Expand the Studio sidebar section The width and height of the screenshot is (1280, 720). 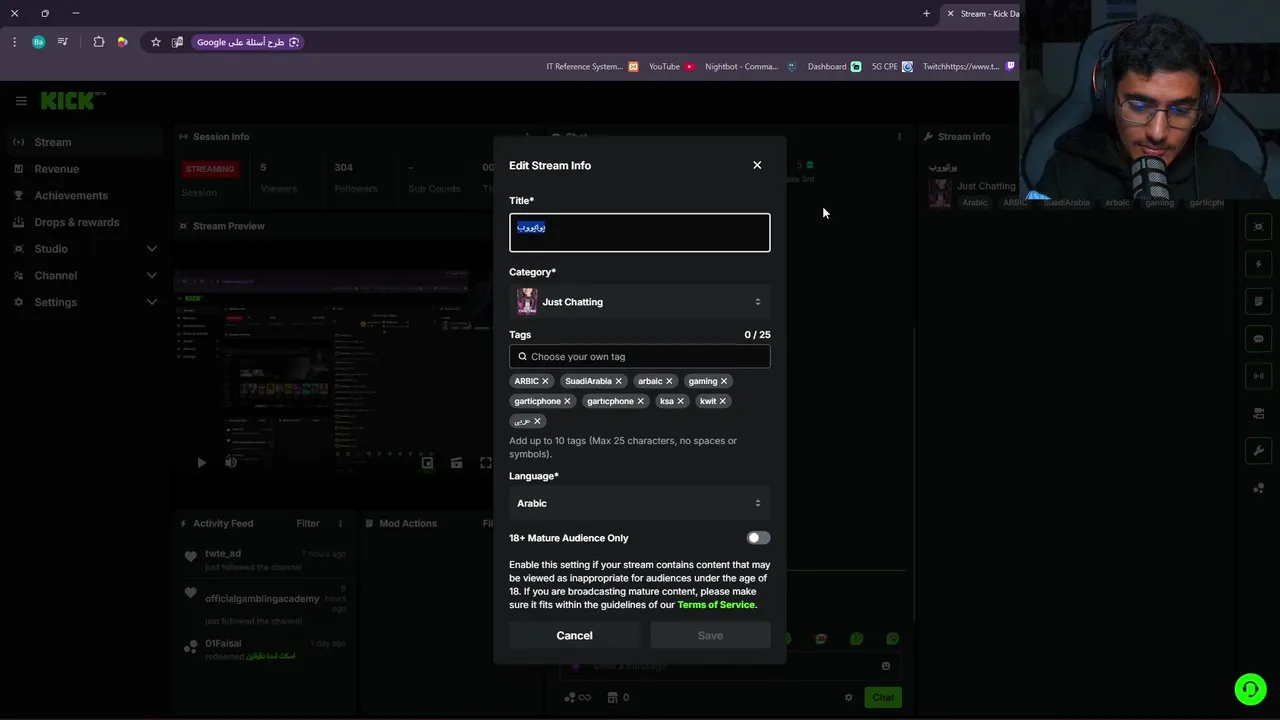click(85, 249)
